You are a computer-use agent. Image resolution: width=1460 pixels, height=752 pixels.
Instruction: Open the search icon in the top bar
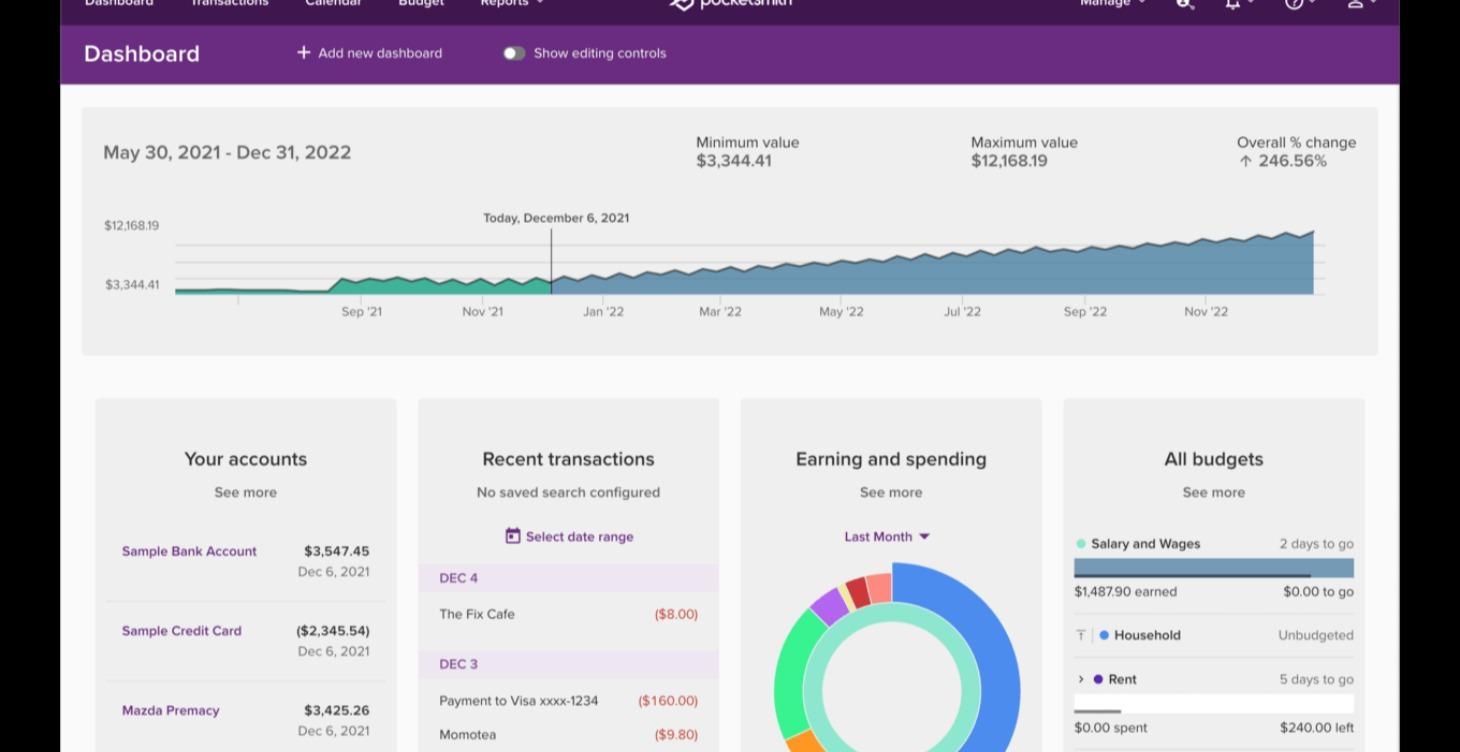click(x=1185, y=5)
